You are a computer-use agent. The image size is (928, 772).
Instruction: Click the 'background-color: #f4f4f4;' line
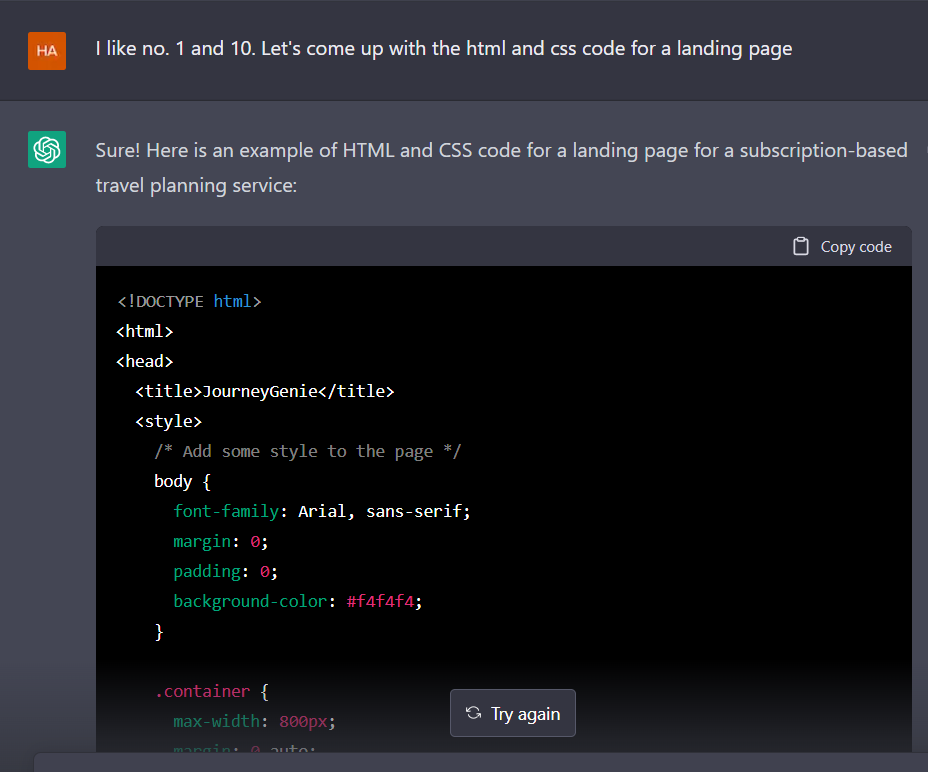coord(298,601)
